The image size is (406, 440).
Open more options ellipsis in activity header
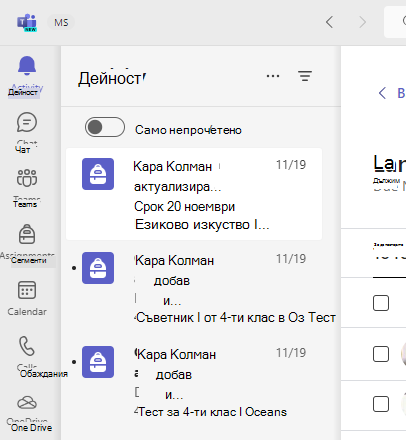point(273,76)
